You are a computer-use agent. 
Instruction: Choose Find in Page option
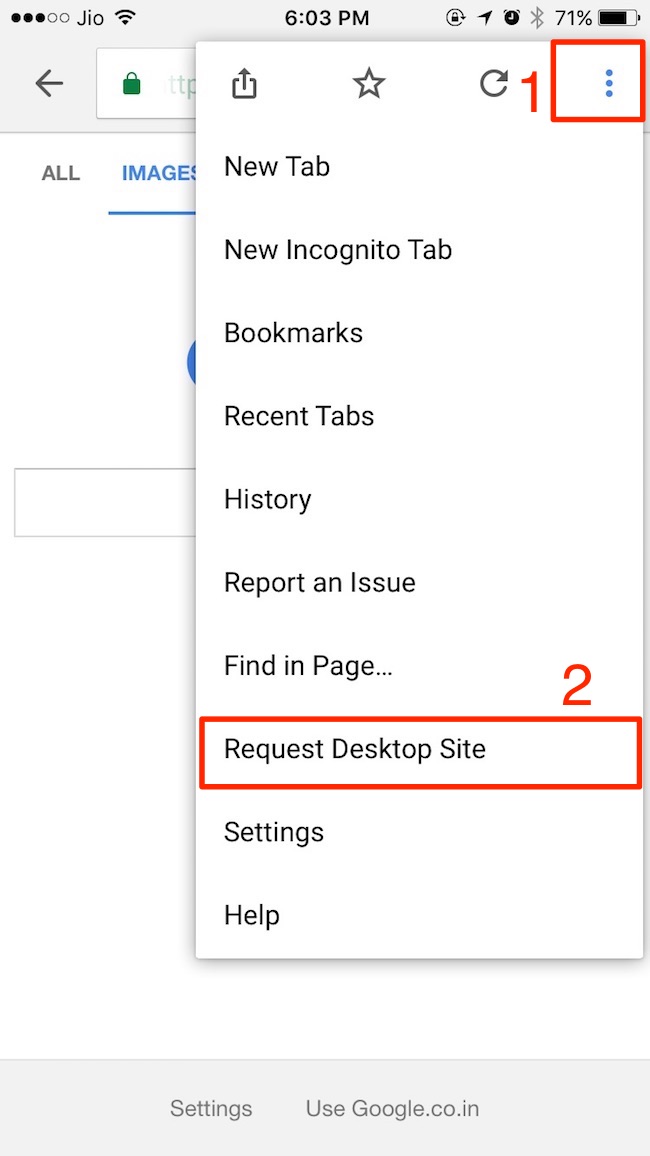(x=308, y=666)
